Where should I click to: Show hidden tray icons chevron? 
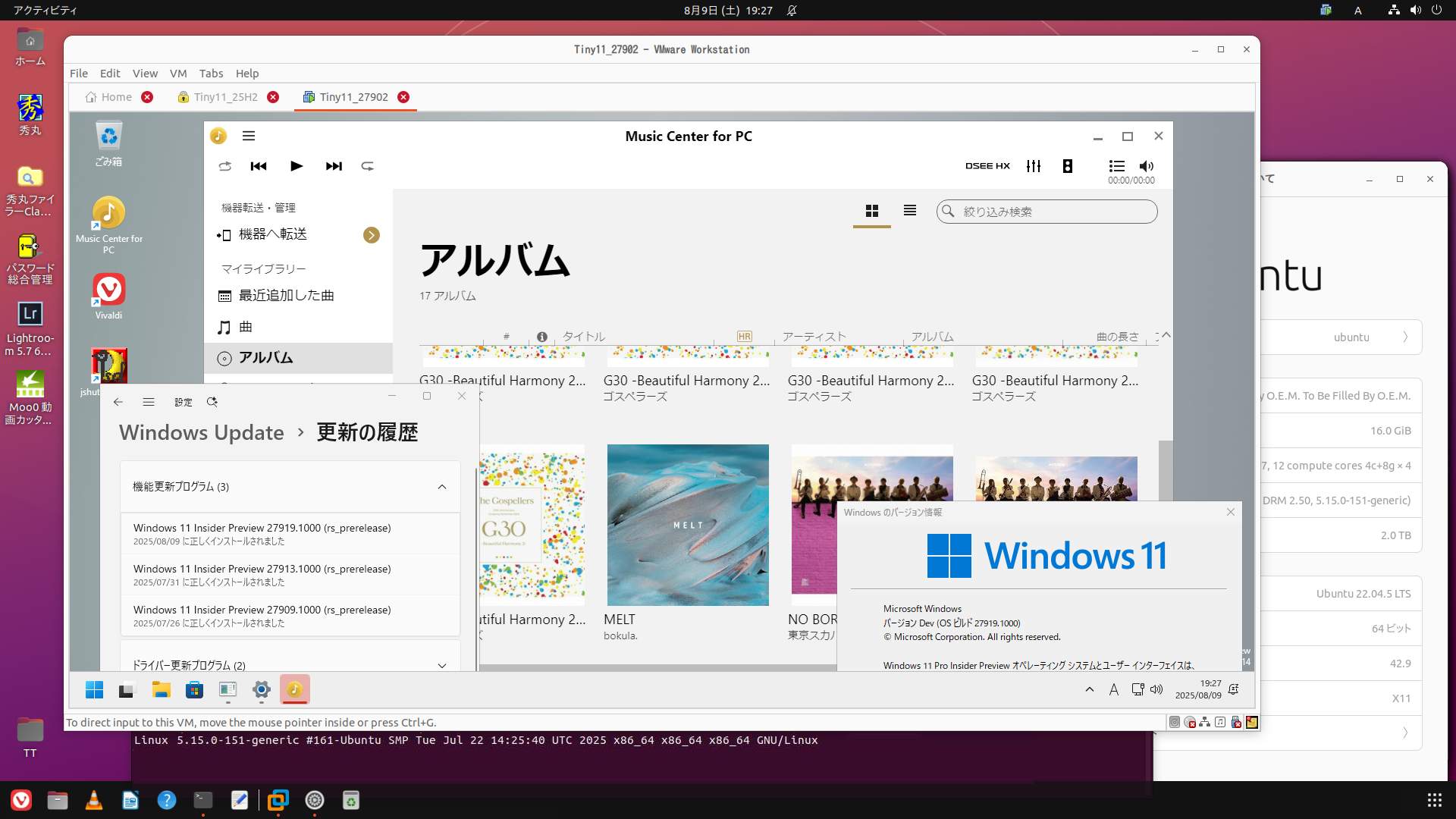1090,689
